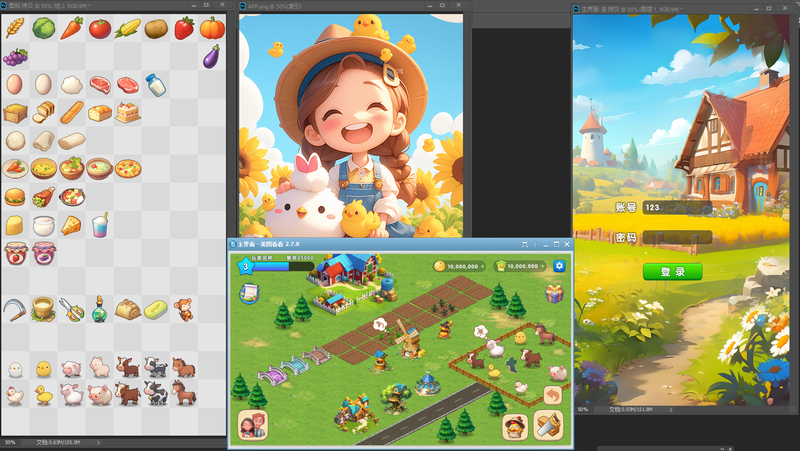Screen dimensions: 800x451
Task: Click the wheat icon in the icon sheet
Action: coord(15,28)
